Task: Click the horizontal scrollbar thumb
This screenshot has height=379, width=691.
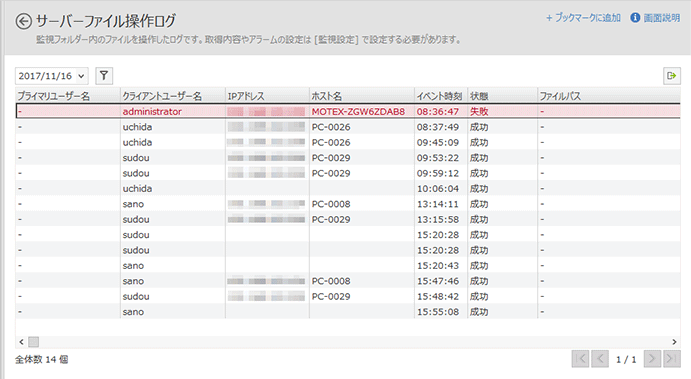Action: pyautogui.click(x=33, y=342)
